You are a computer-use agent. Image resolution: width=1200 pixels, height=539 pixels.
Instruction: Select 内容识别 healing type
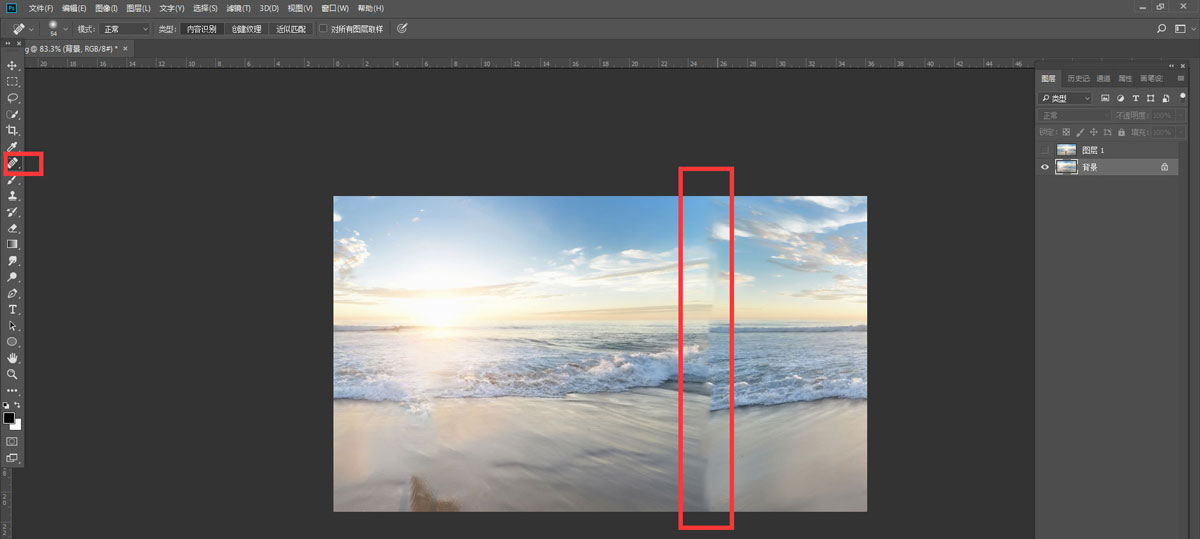[x=201, y=29]
